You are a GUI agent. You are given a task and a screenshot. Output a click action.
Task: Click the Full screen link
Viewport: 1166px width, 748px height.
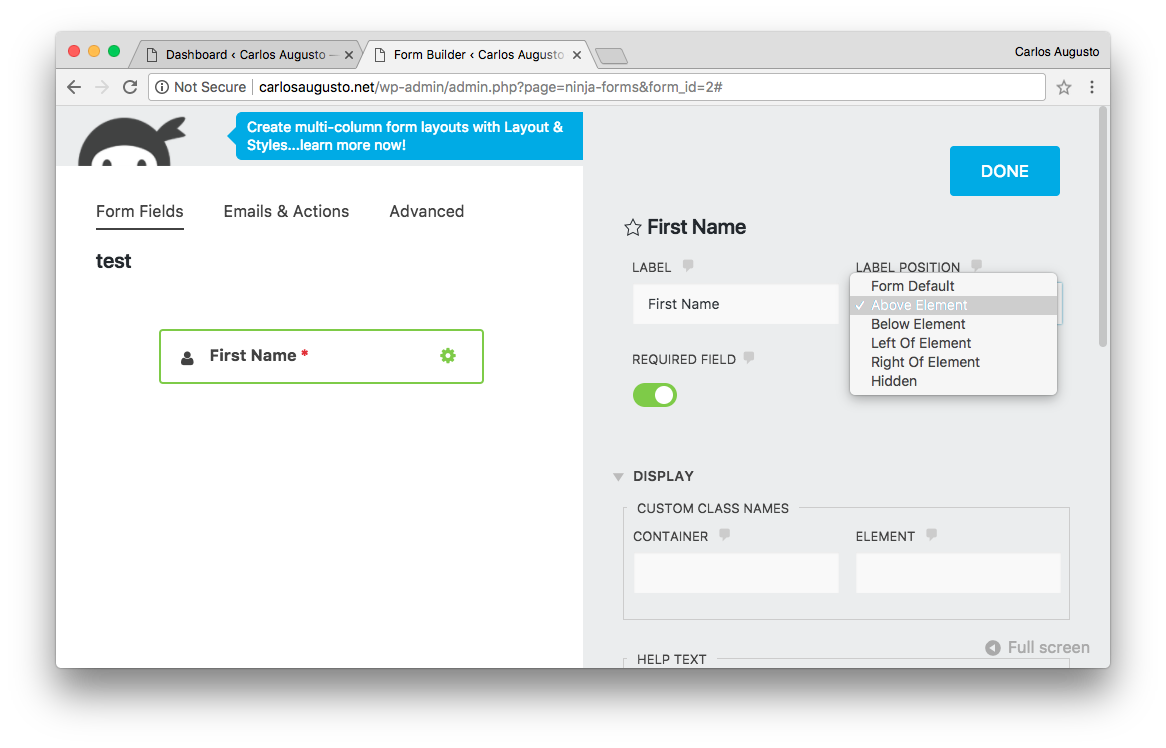pyautogui.click(x=1038, y=647)
